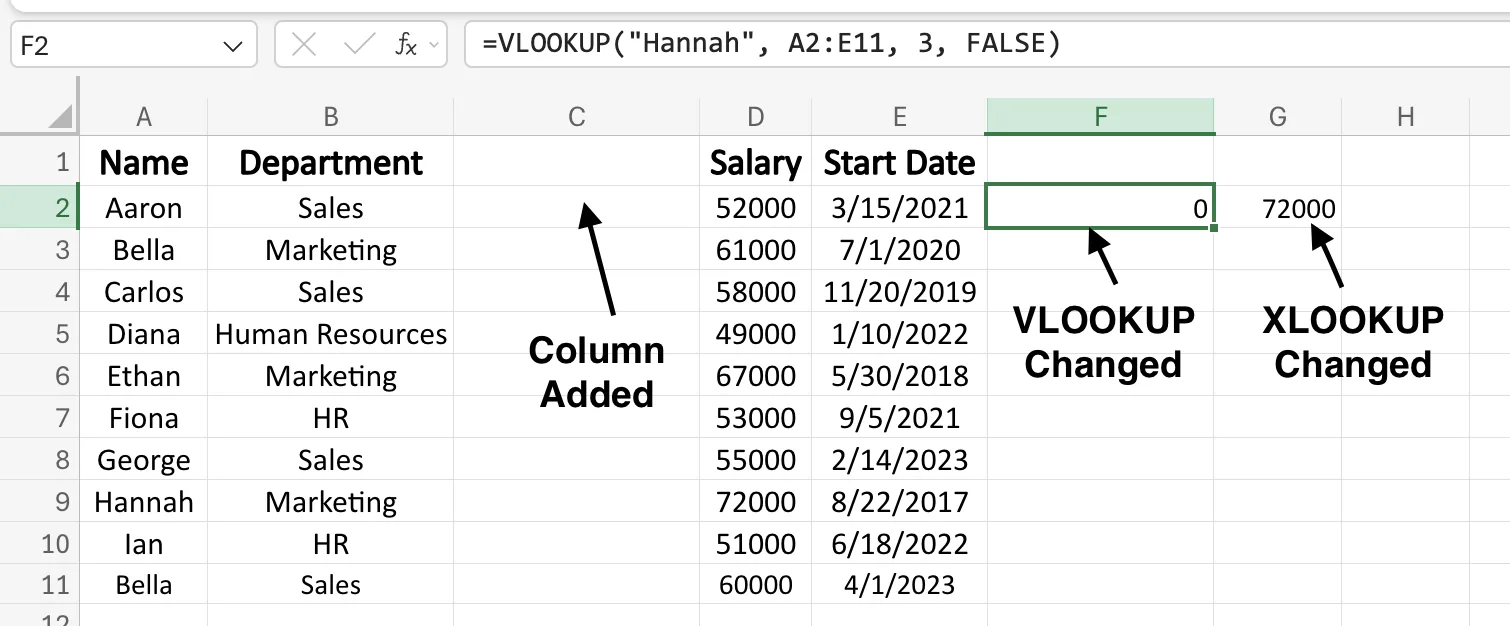
Task: Click the Select All corner triangle
Action: (x=62, y=118)
